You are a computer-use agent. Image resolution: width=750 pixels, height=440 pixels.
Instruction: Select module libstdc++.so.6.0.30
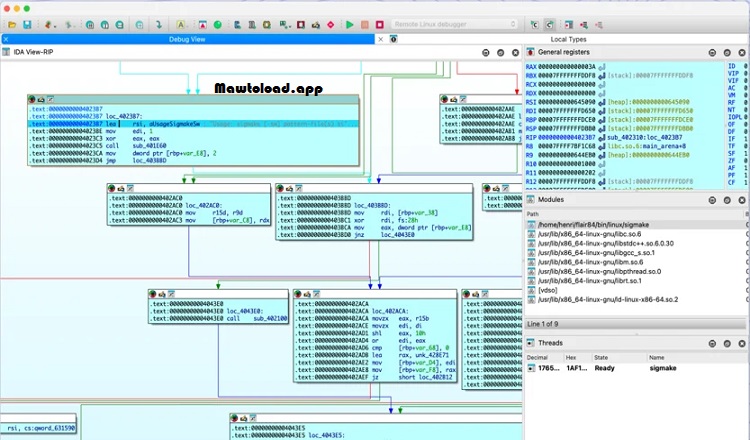(606, 243)
